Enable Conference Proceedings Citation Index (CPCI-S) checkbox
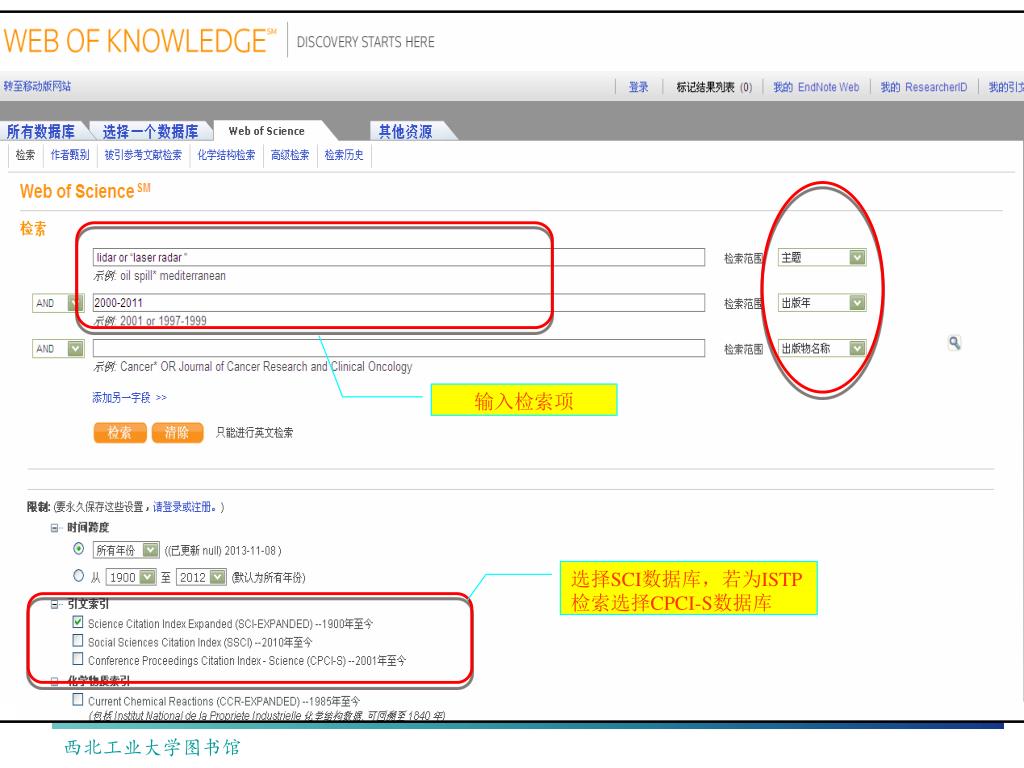1024x768 pixels. pyautogui.click(x=78, y=658)
